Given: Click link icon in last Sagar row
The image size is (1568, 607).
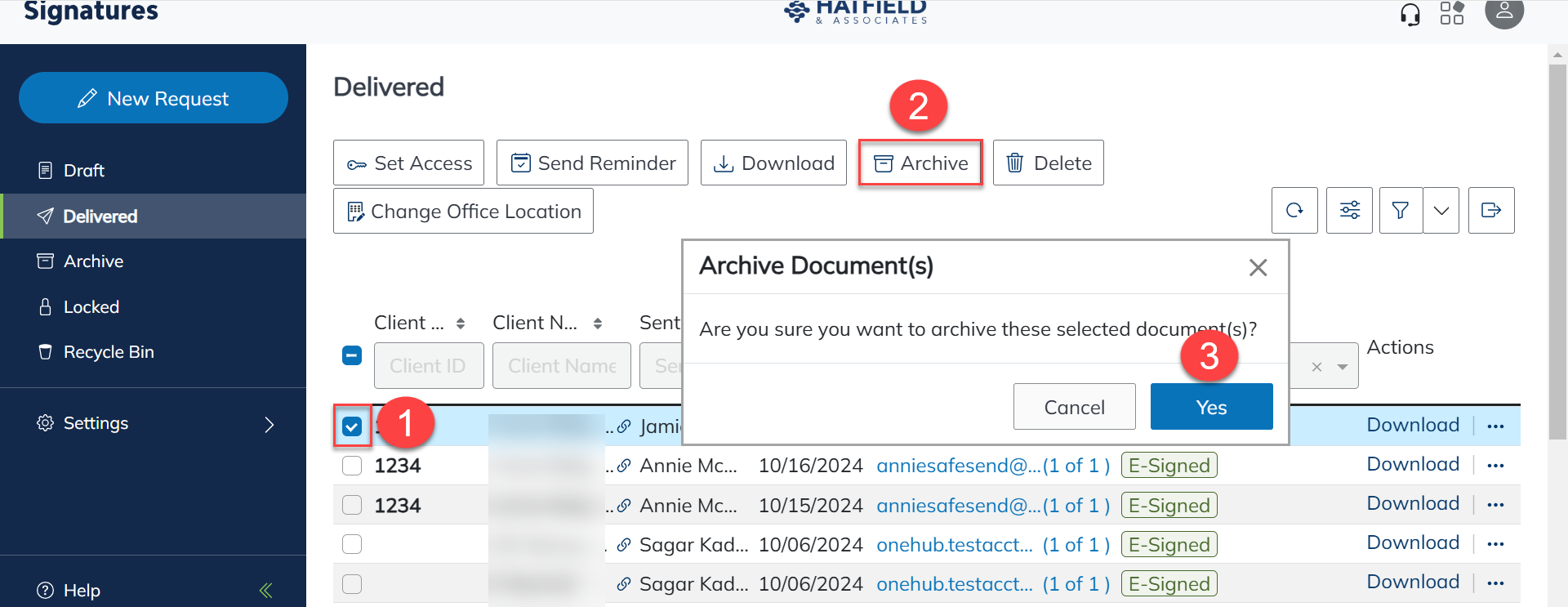Looking at the screenshot, I should pyautogui.click(x=624, y=584).
